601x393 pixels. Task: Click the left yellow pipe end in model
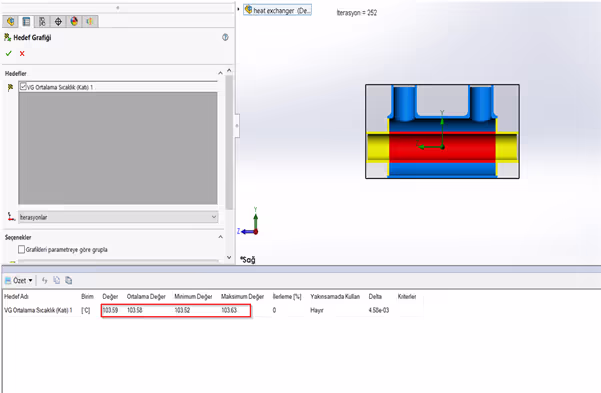click(x=378, y=148)
